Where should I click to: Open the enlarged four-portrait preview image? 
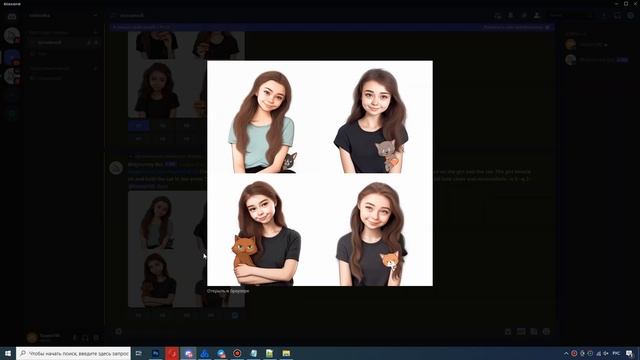[x=320, y=173]
